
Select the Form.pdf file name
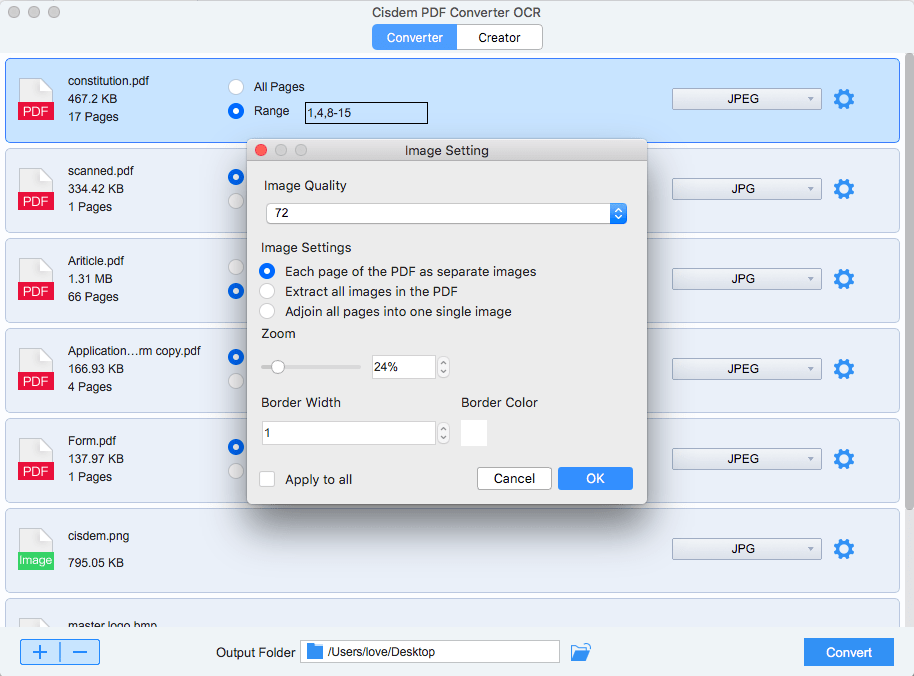coord(92,441)
